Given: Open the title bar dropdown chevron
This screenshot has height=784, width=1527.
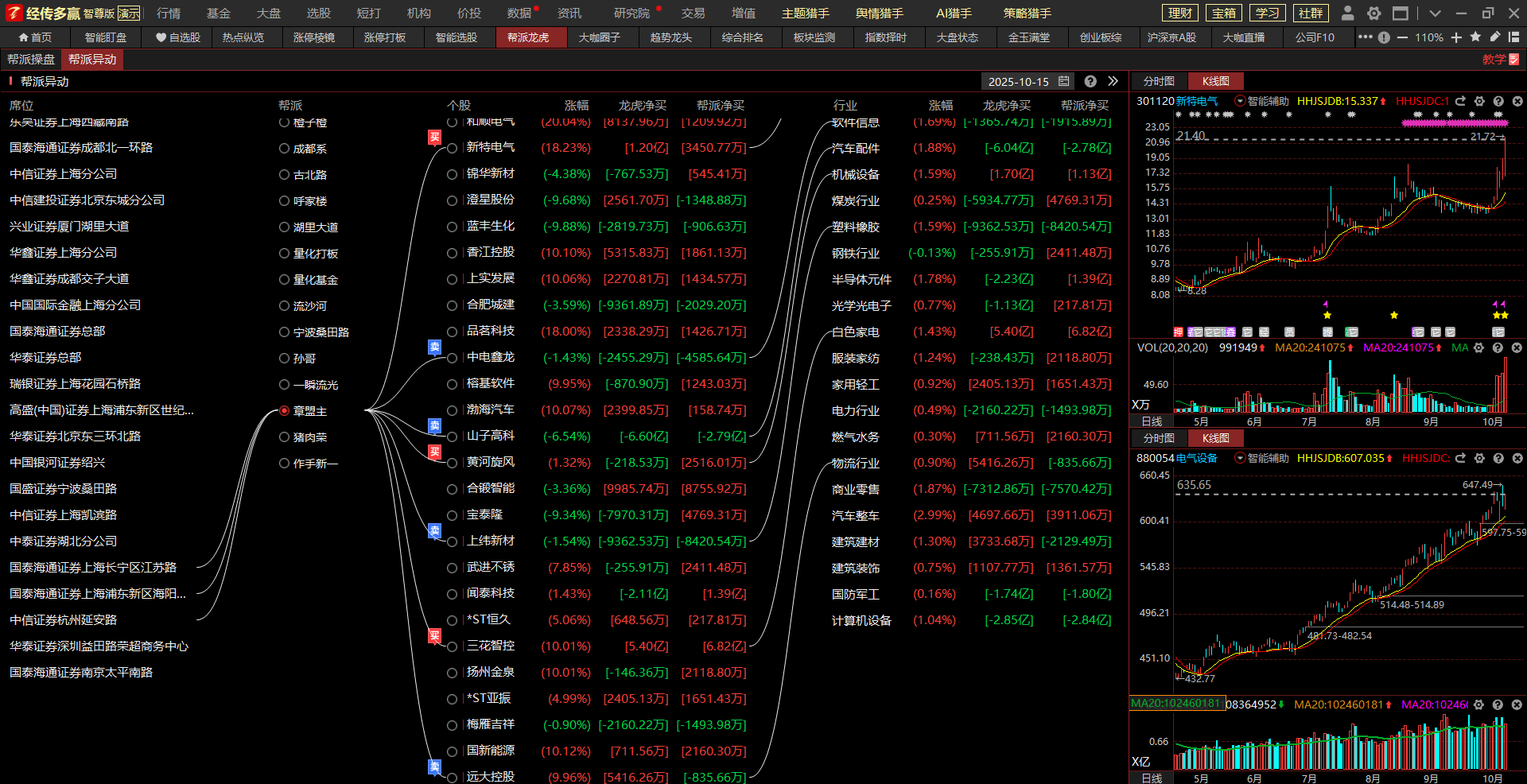Looking at the screenshot, I should tap(1435, 13).
